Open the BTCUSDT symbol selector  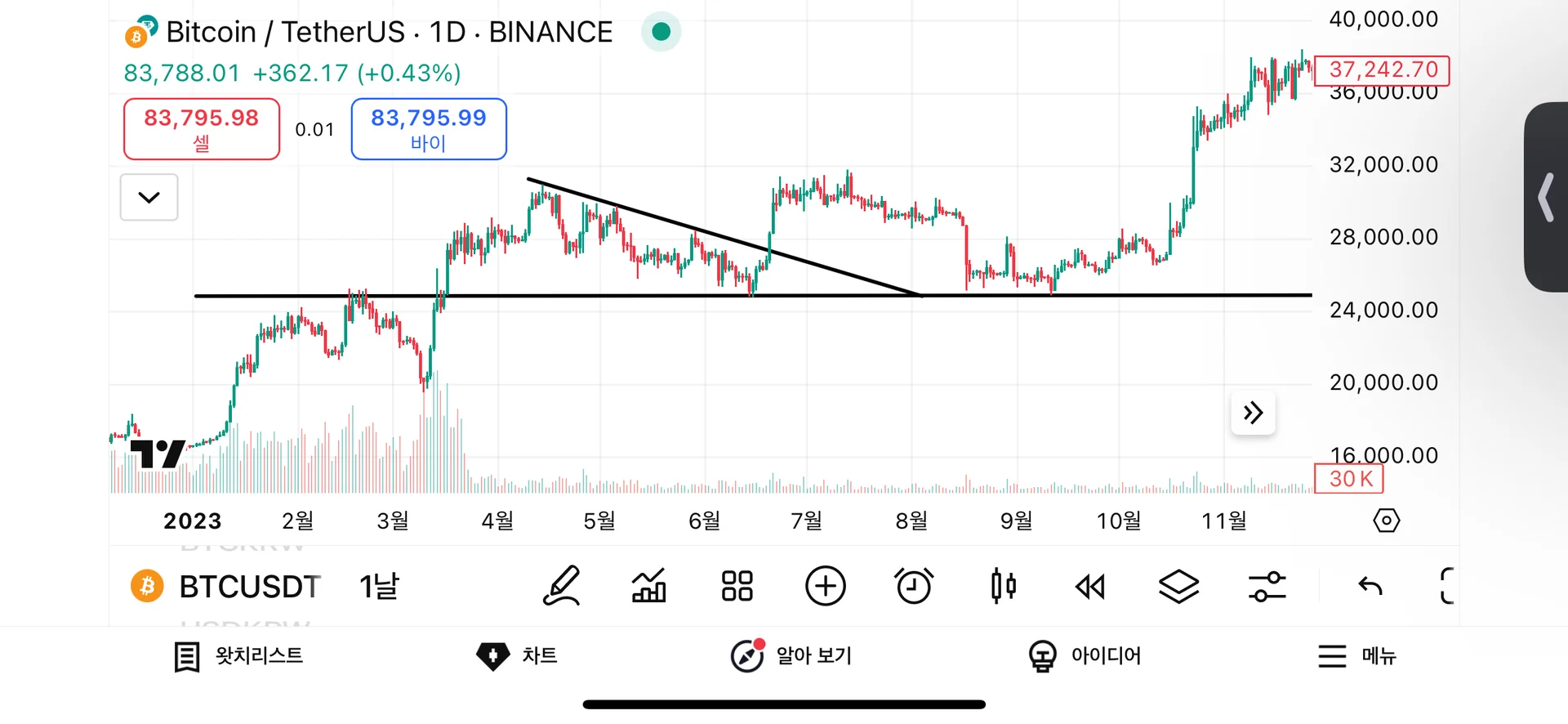[x=226, y=586]
